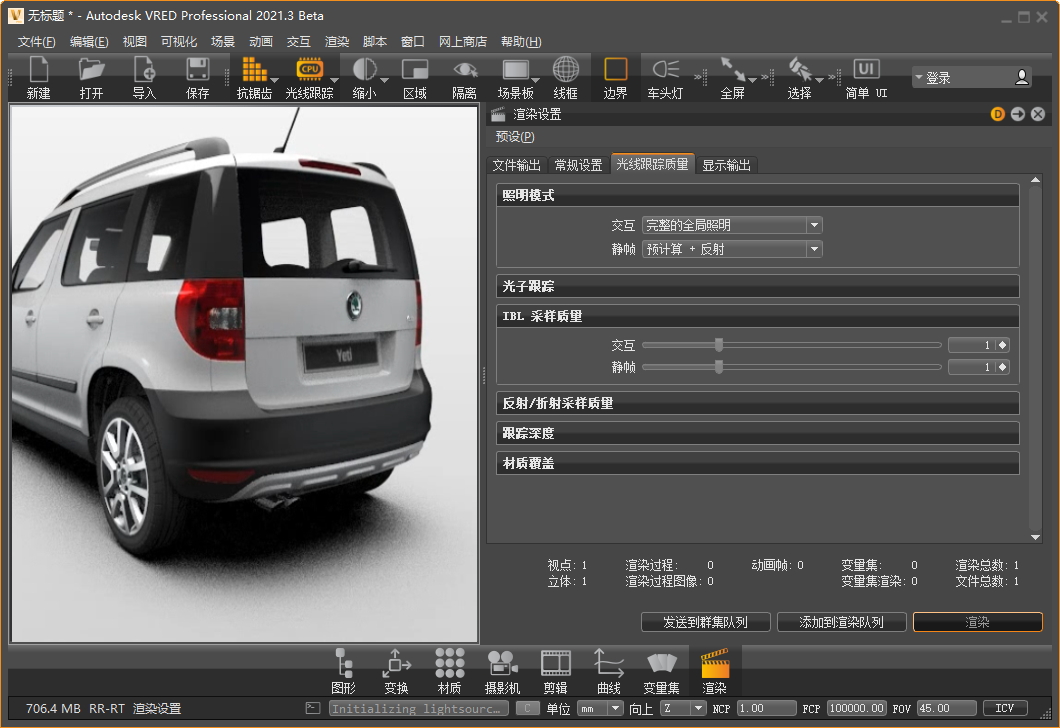
Task: Click the NCP value field
Action: [x=766, y=708]
